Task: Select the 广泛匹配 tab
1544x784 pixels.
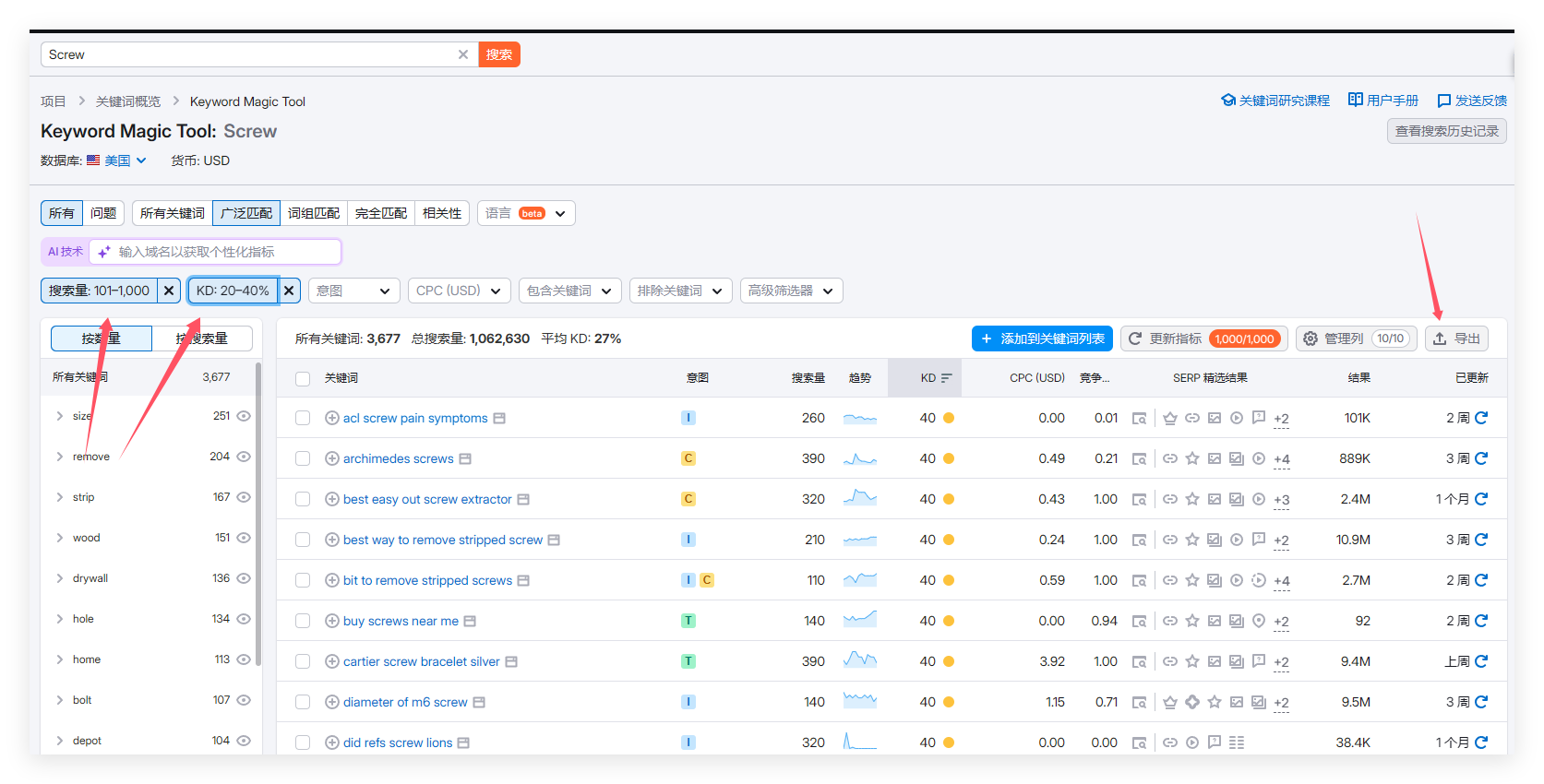Action: tap(246, 213)
